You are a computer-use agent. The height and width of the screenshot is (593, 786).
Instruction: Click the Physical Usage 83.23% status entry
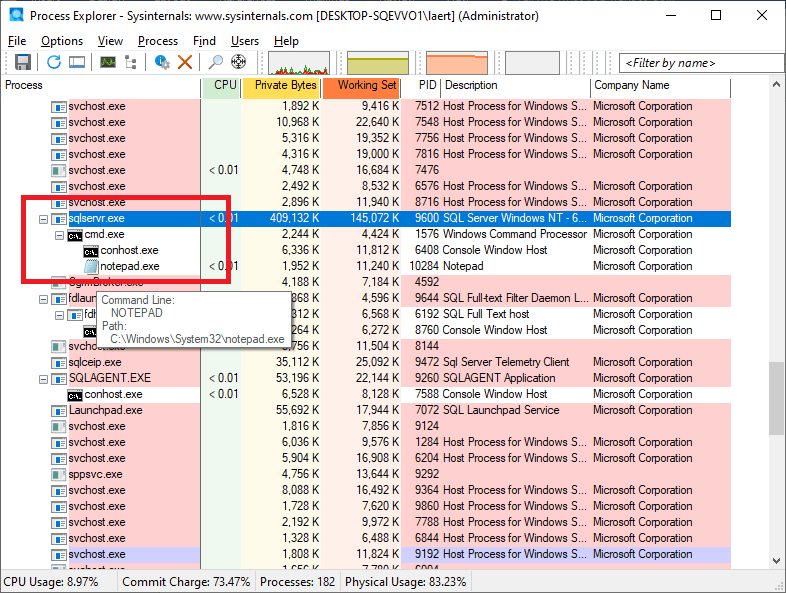[406, 582]
